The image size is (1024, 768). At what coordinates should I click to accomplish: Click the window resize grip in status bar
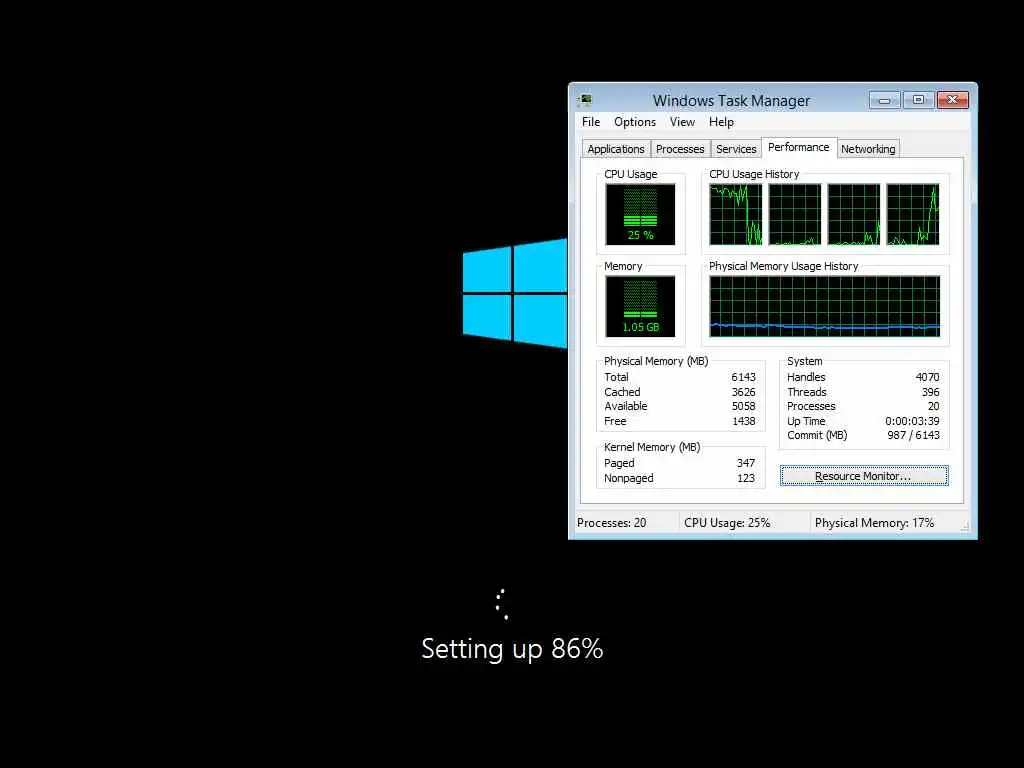(965, 526)
